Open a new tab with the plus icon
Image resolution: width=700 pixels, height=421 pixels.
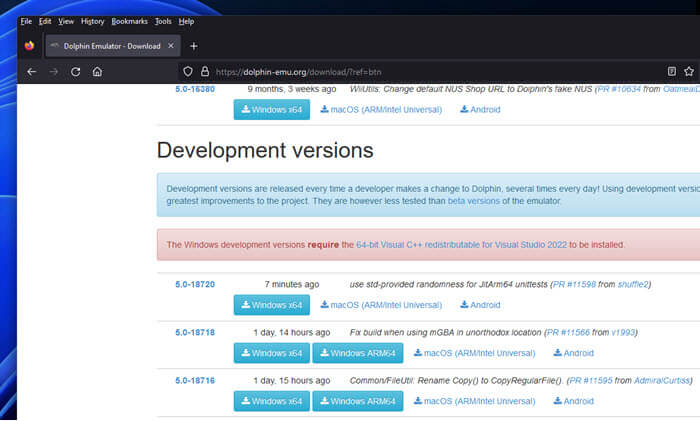[194, 46]
